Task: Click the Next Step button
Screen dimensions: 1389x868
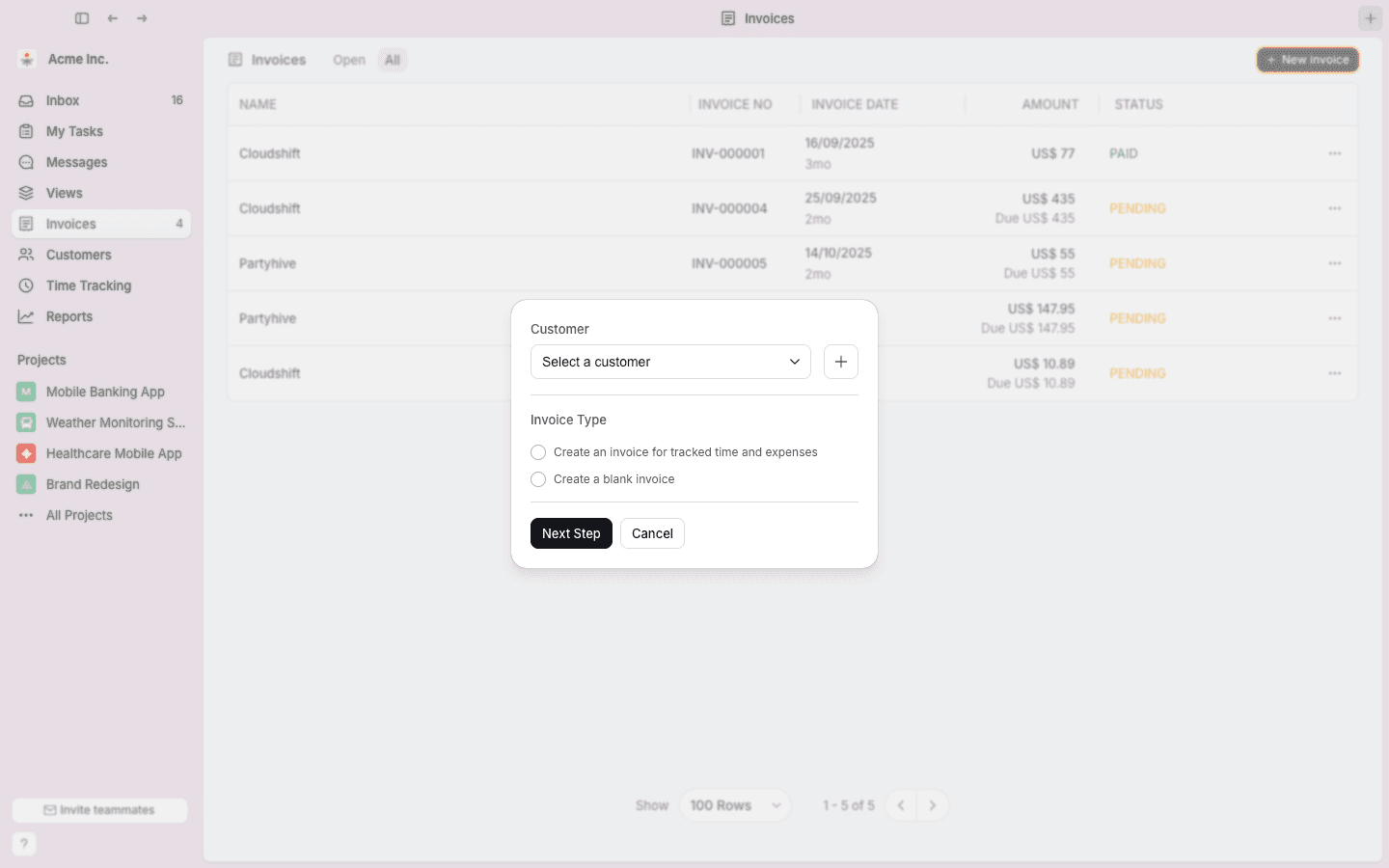Action: tap(571, 533)
